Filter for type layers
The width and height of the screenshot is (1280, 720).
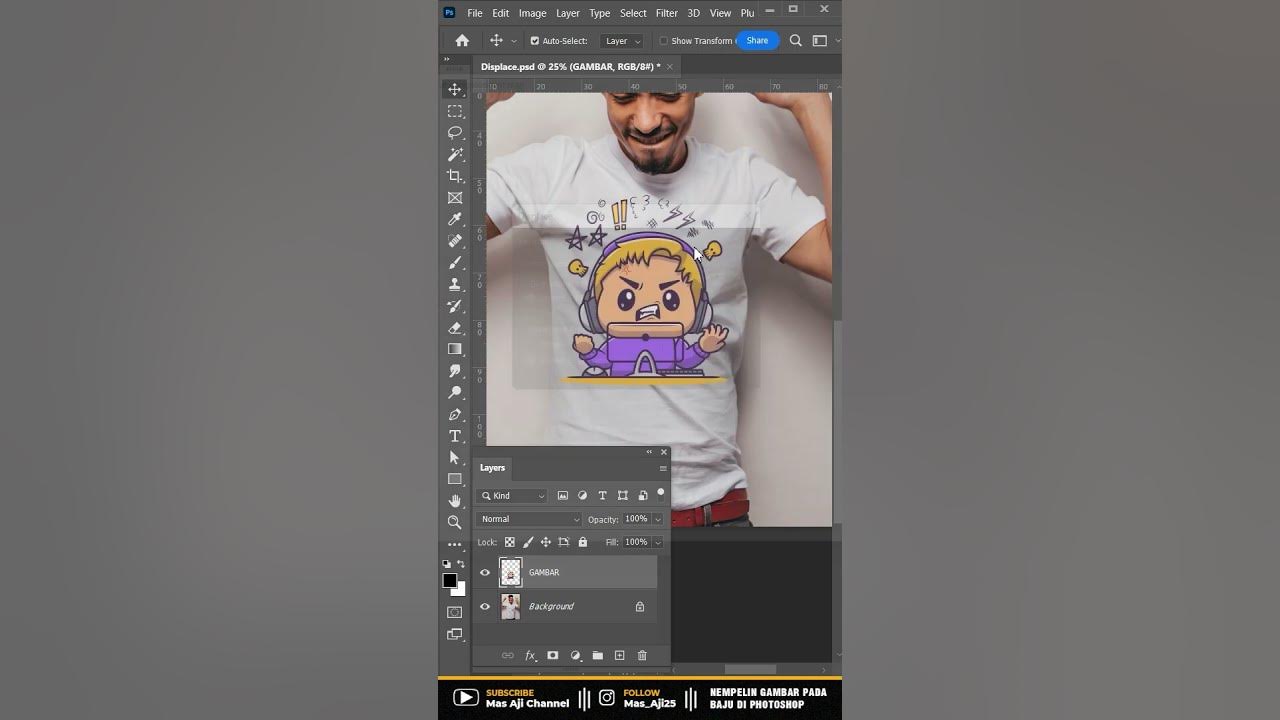602,496
